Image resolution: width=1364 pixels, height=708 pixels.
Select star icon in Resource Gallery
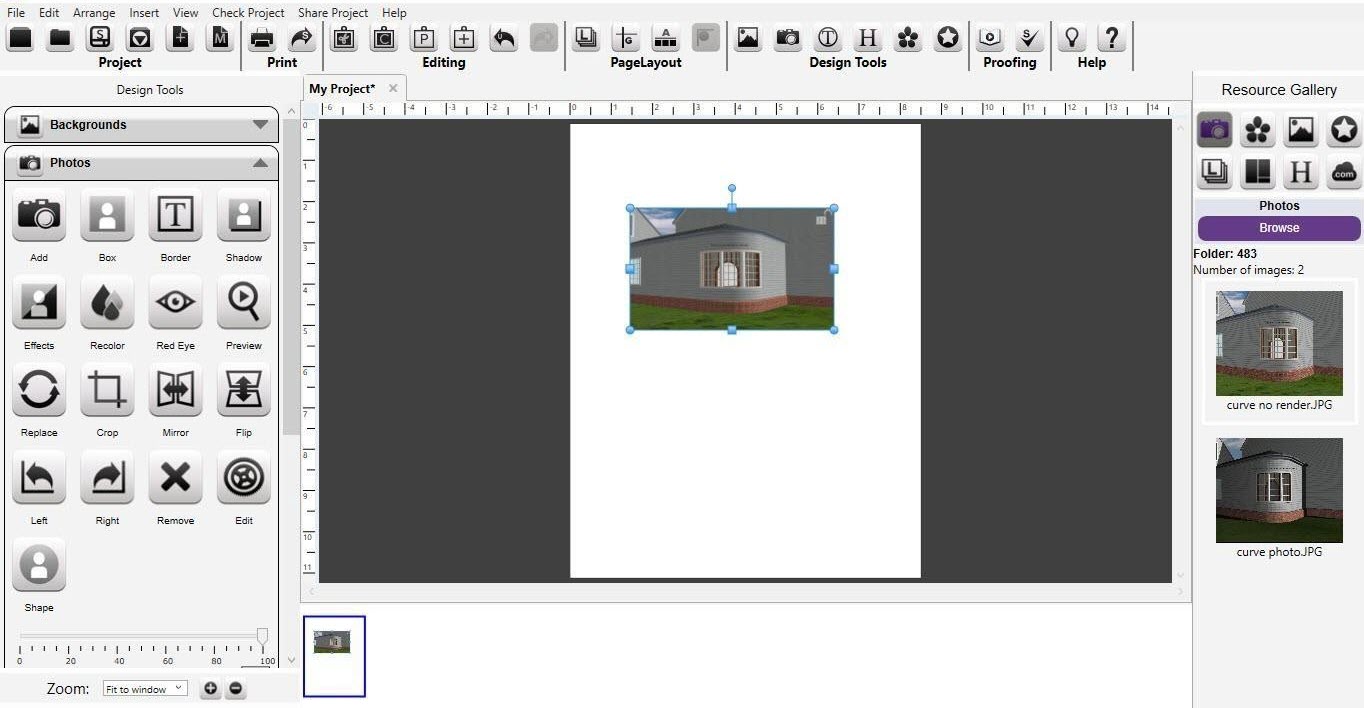click(x=1344, y=129)
